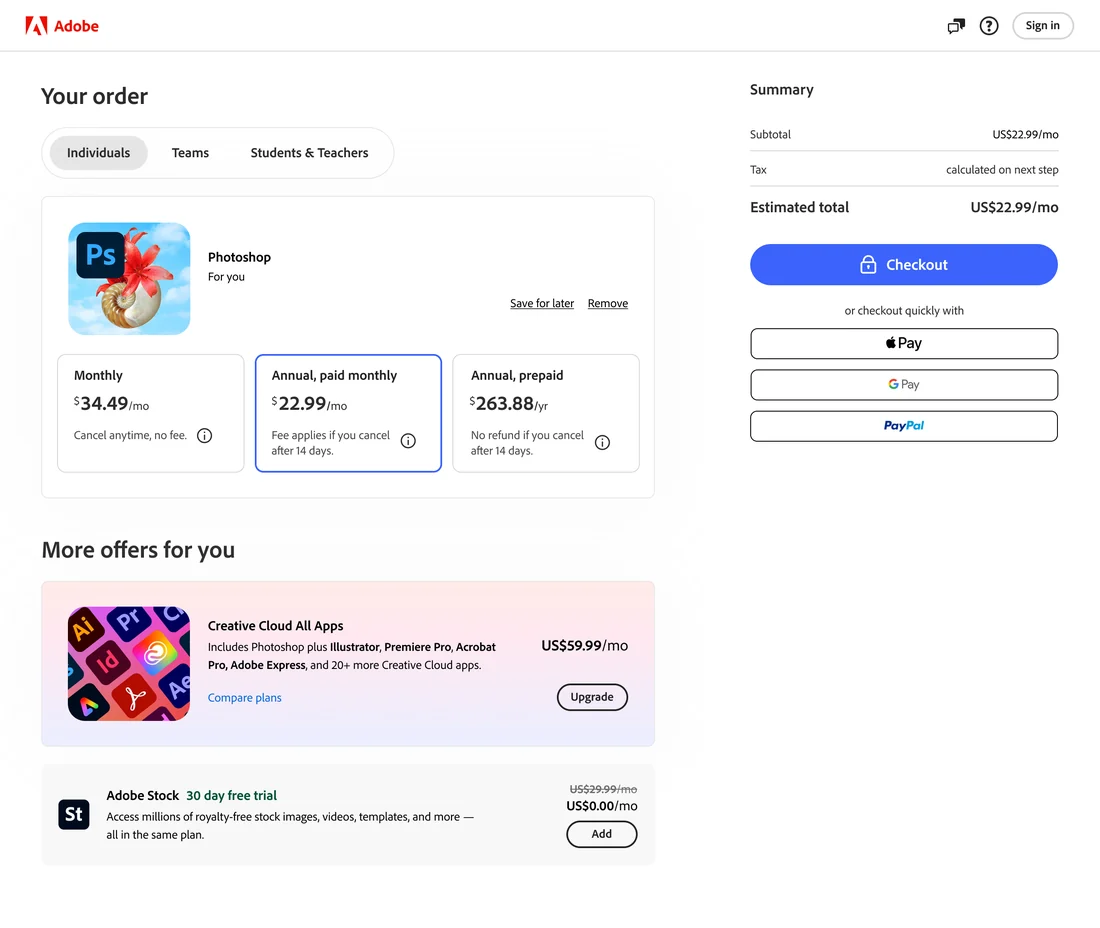Click the 'calculated on next step' tax text
Screen dimensions: 1100x928
1002,170
